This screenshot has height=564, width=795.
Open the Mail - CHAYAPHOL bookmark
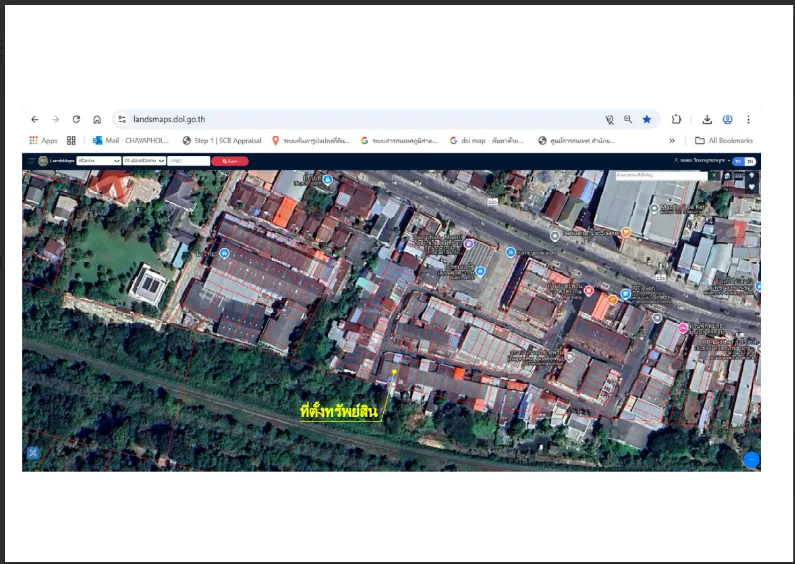(131, 140)
